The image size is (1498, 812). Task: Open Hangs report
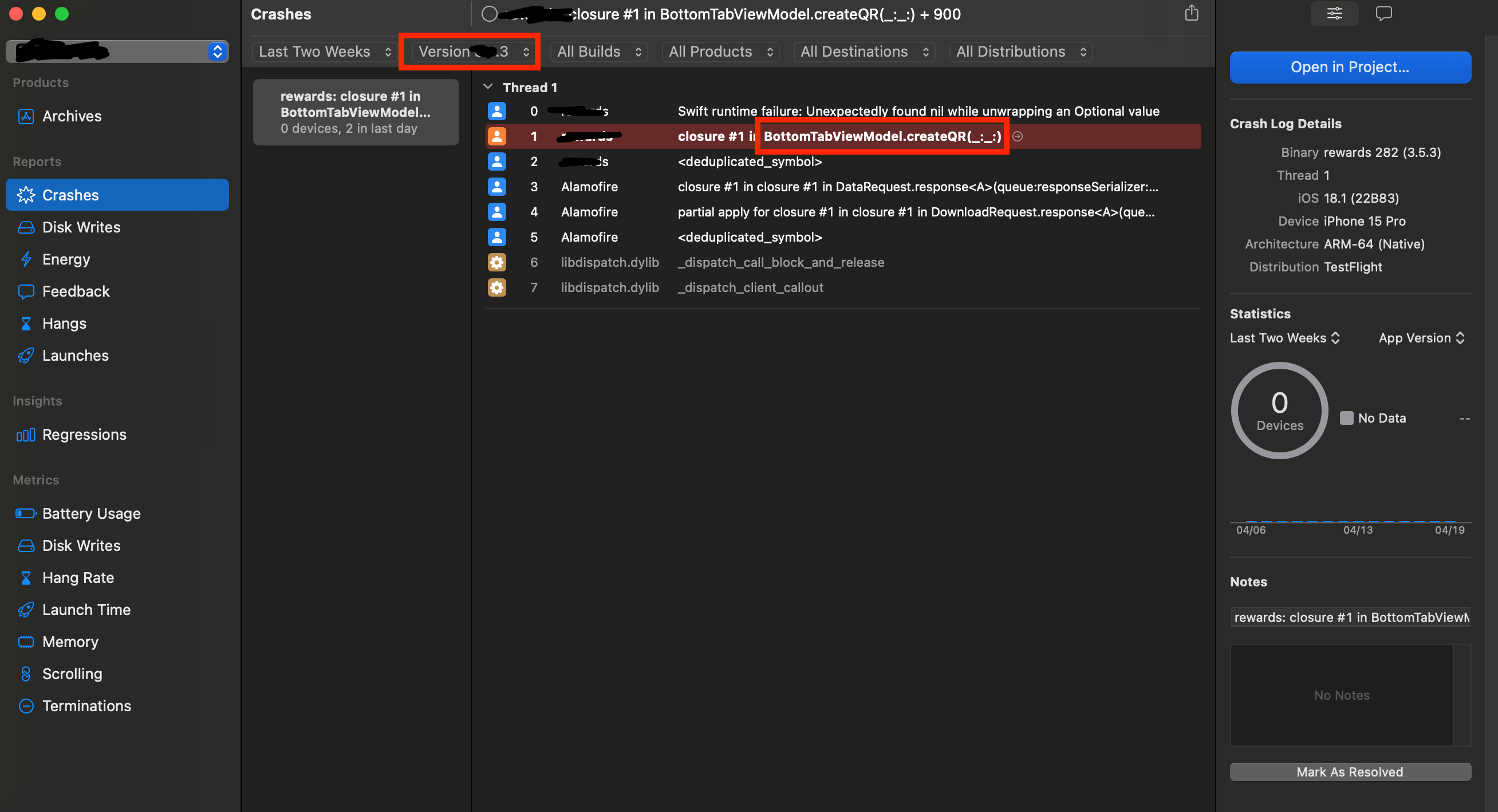point(64,323)
